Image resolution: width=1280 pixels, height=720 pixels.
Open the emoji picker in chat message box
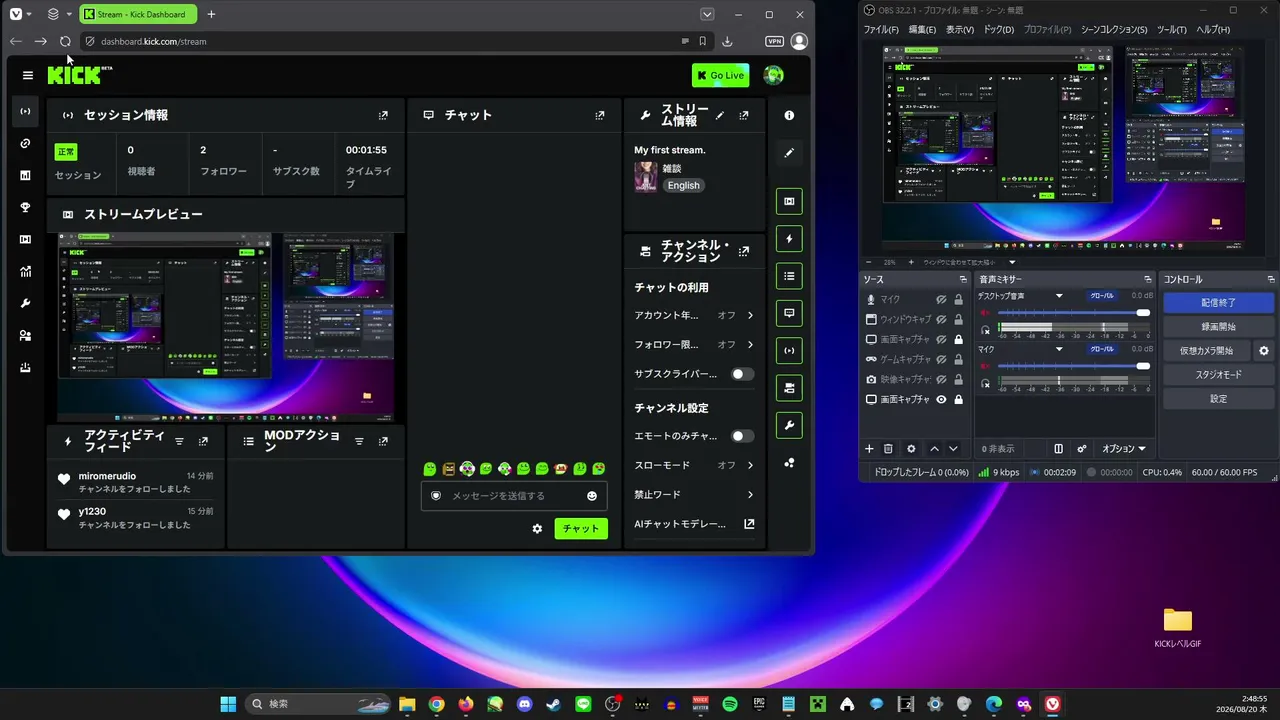click(x=592, y=496)
